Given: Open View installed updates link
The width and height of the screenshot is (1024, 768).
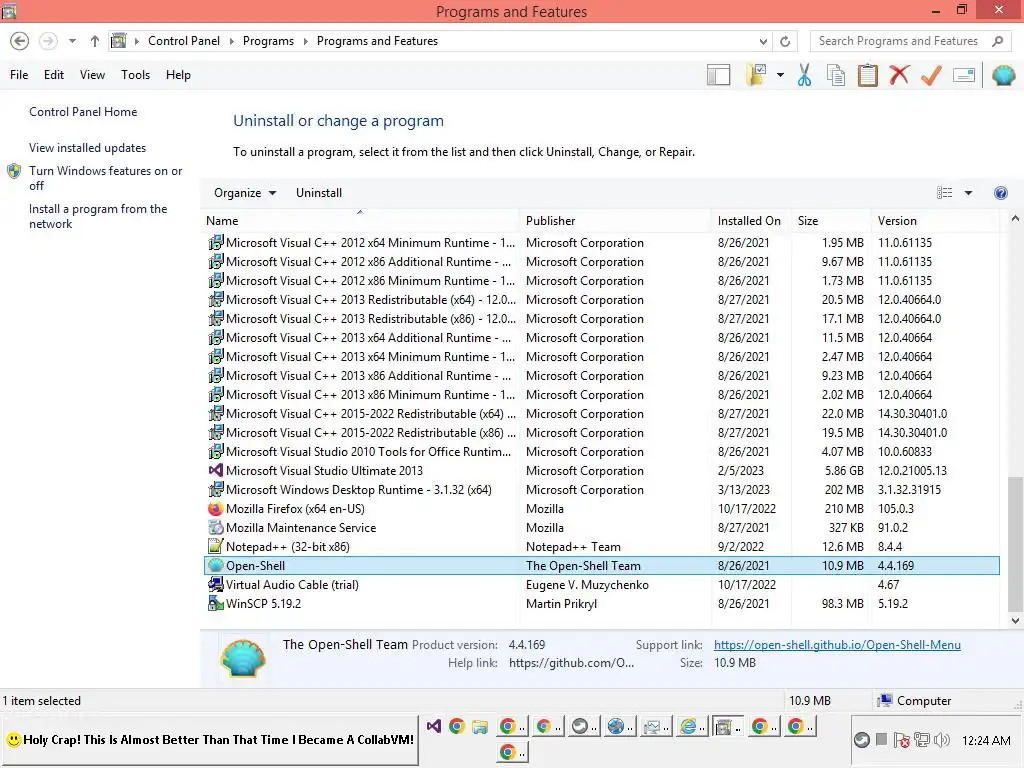Looking at the screenshot, I should tap(88, 148).
